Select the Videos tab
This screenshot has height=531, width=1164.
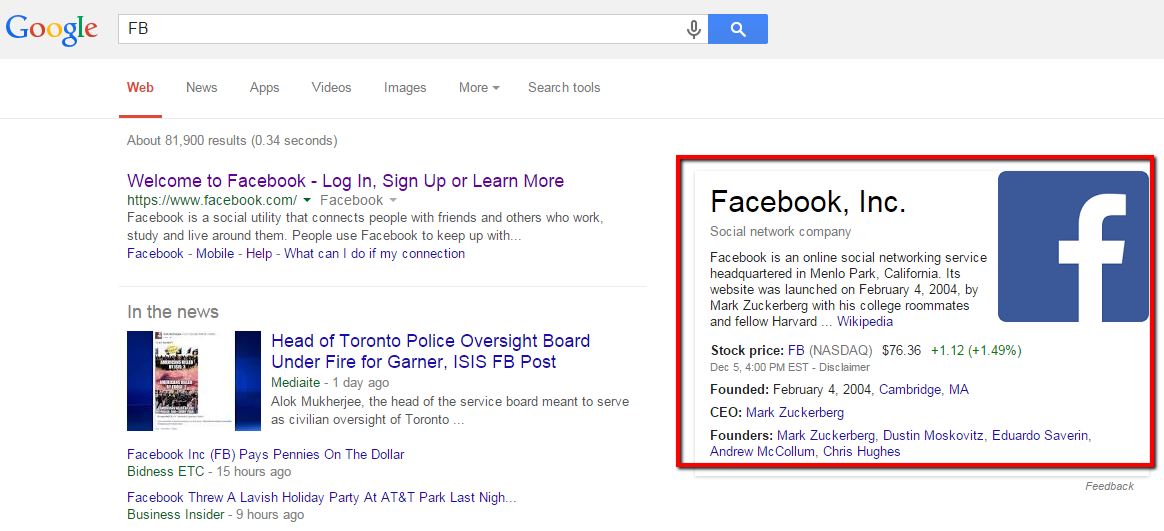(331, 88)
